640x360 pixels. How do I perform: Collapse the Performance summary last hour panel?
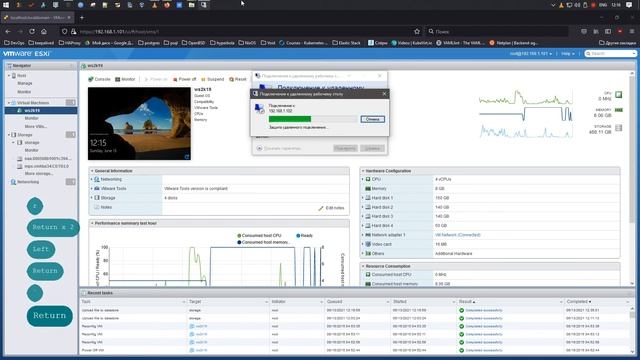click(92, 223)
